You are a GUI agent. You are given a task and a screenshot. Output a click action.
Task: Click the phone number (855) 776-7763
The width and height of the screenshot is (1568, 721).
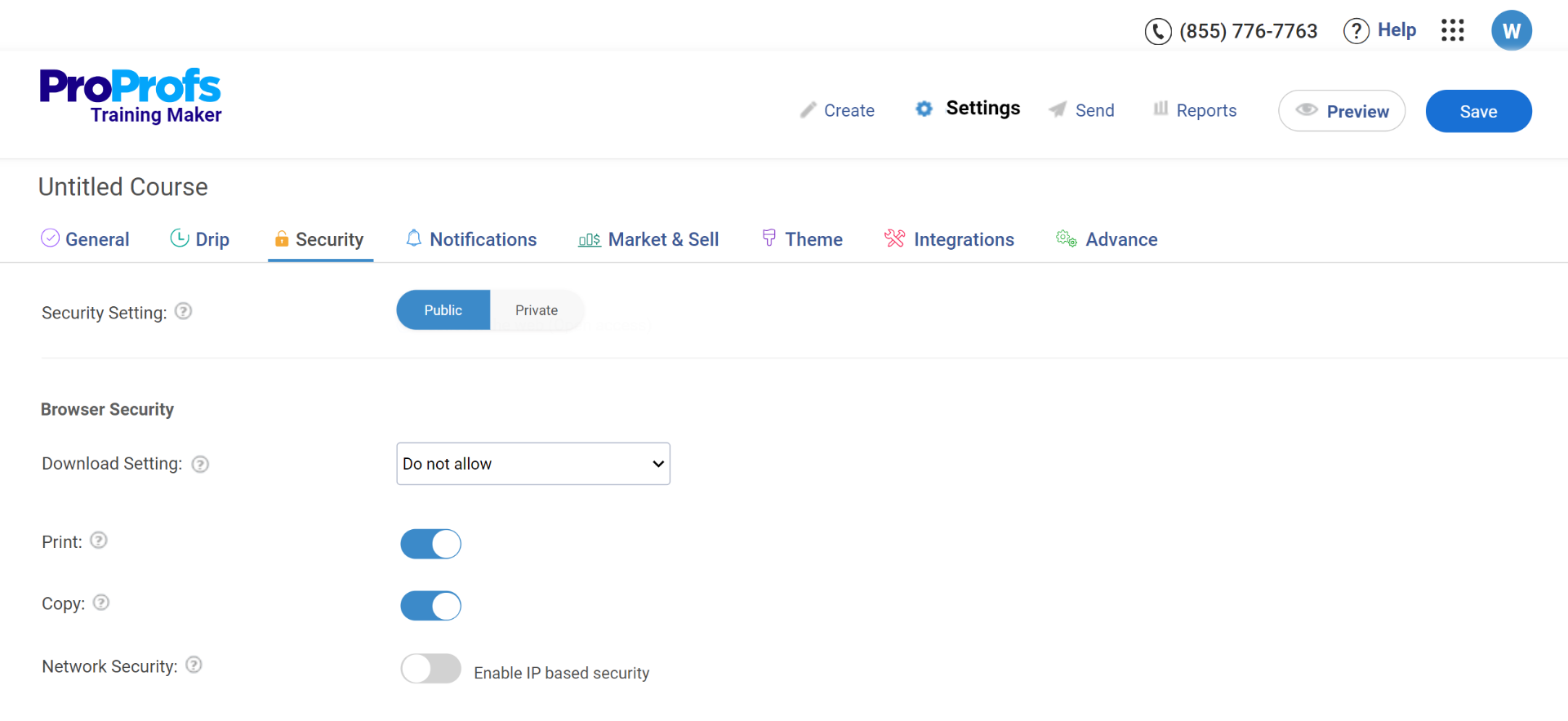coord(1249,31)
